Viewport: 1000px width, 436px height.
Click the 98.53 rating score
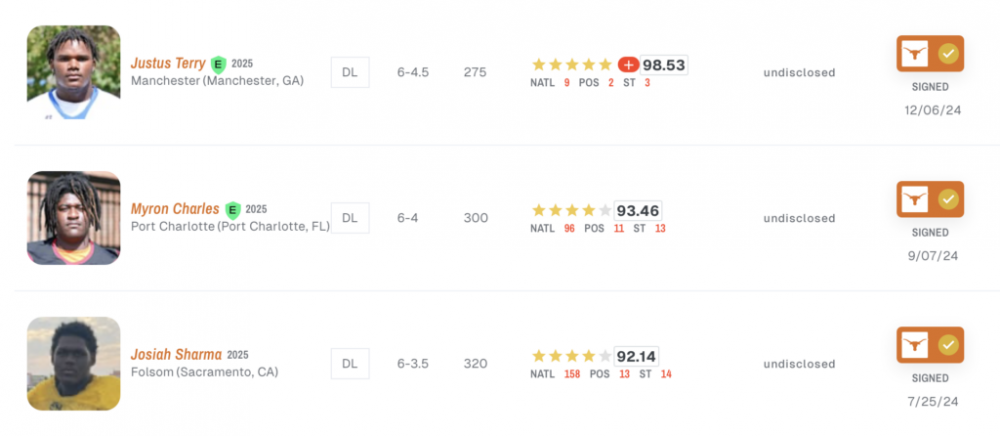(x=664, y=65)
